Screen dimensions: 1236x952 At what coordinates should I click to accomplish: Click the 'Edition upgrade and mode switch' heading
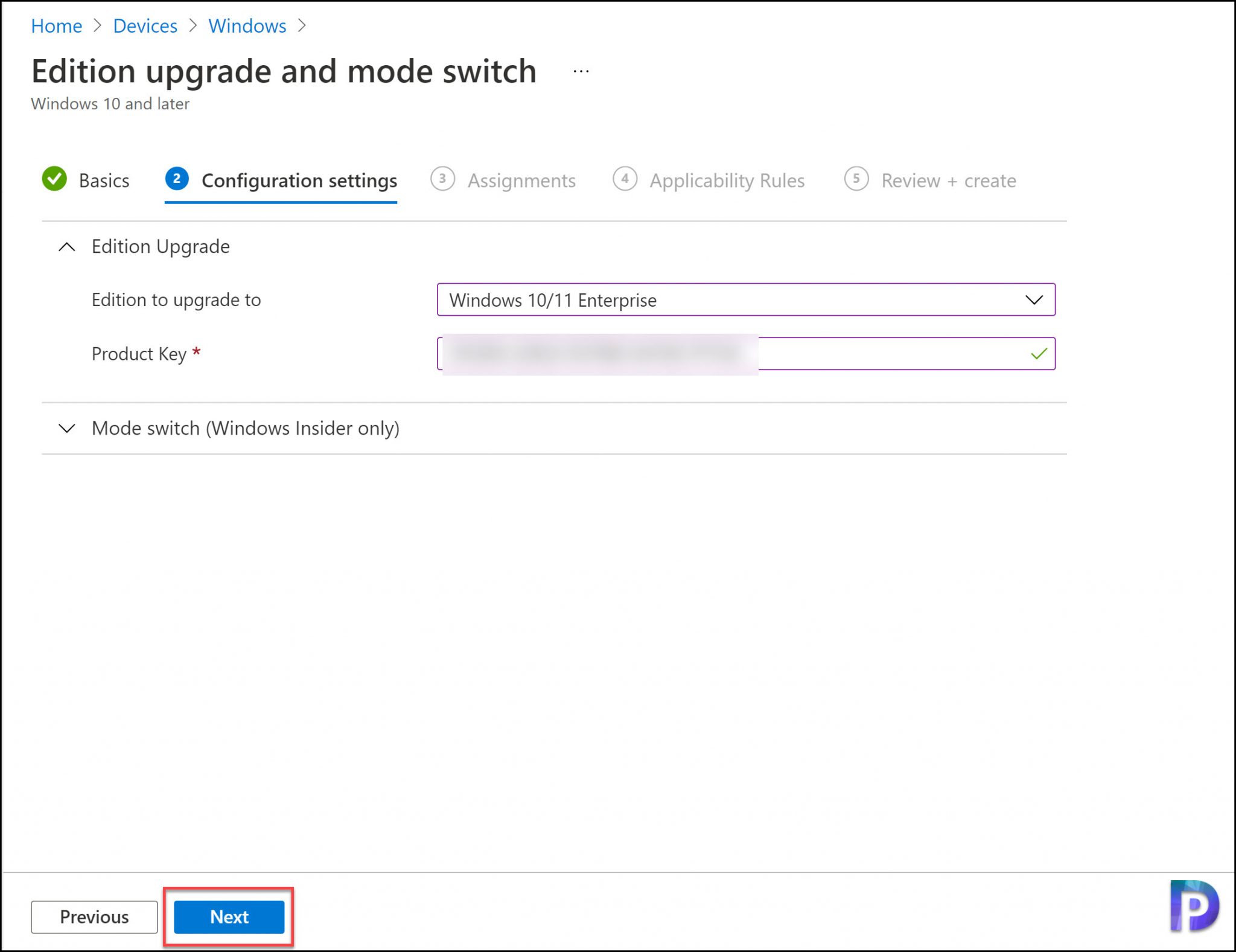pyautogui.click(x=284, y=72)
